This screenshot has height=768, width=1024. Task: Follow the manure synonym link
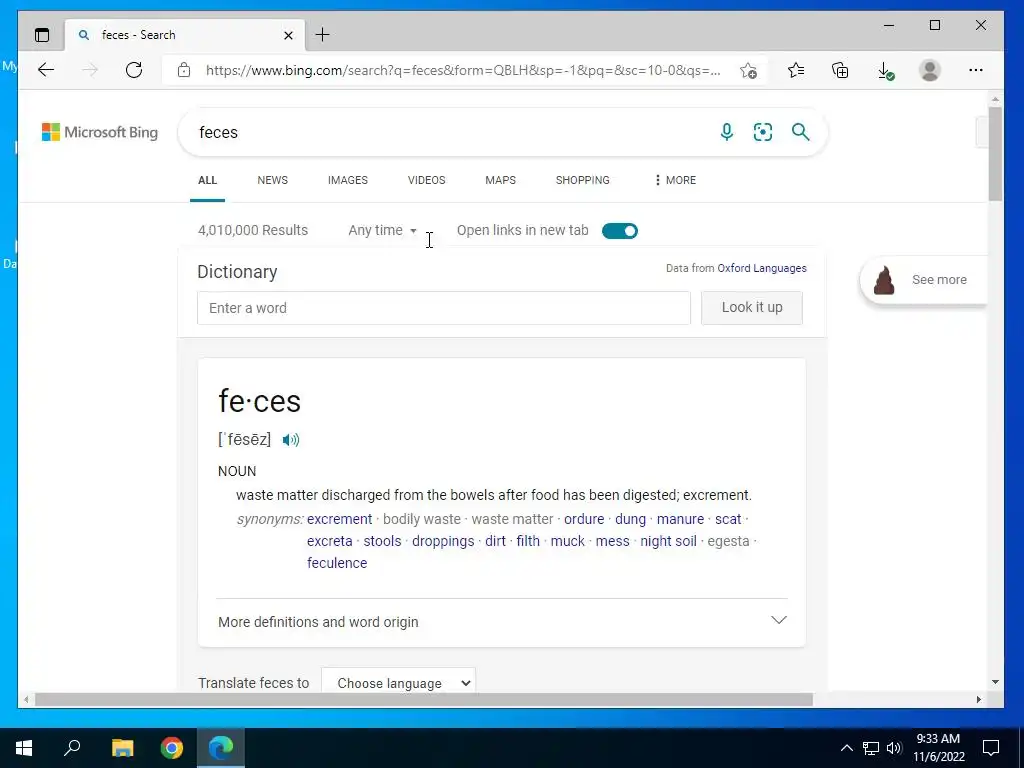click(680, 519)
